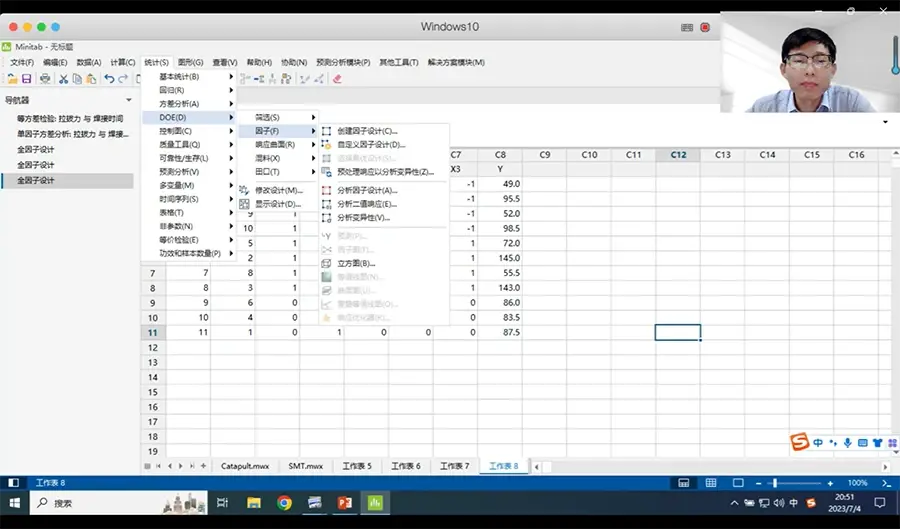900x529 pixels.
Task: Open 文件(F) menu
Action: pos(22,62)
